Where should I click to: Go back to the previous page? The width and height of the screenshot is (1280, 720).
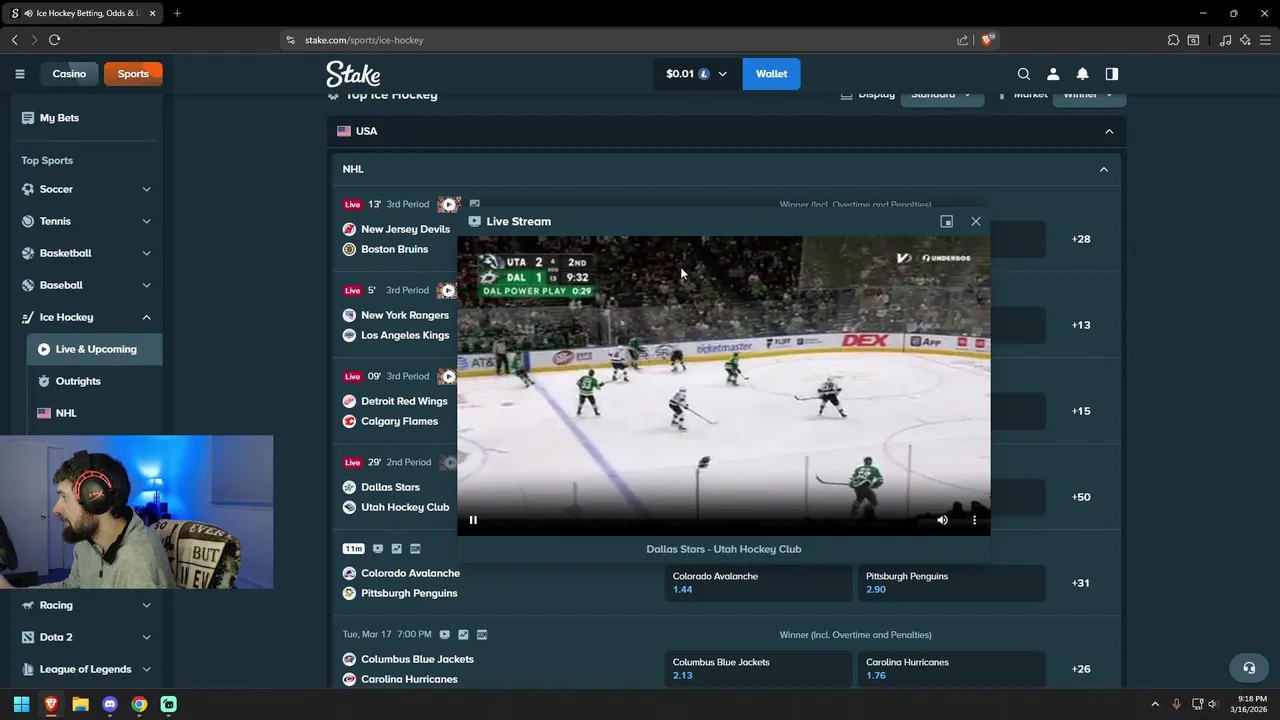click(14, 40)
